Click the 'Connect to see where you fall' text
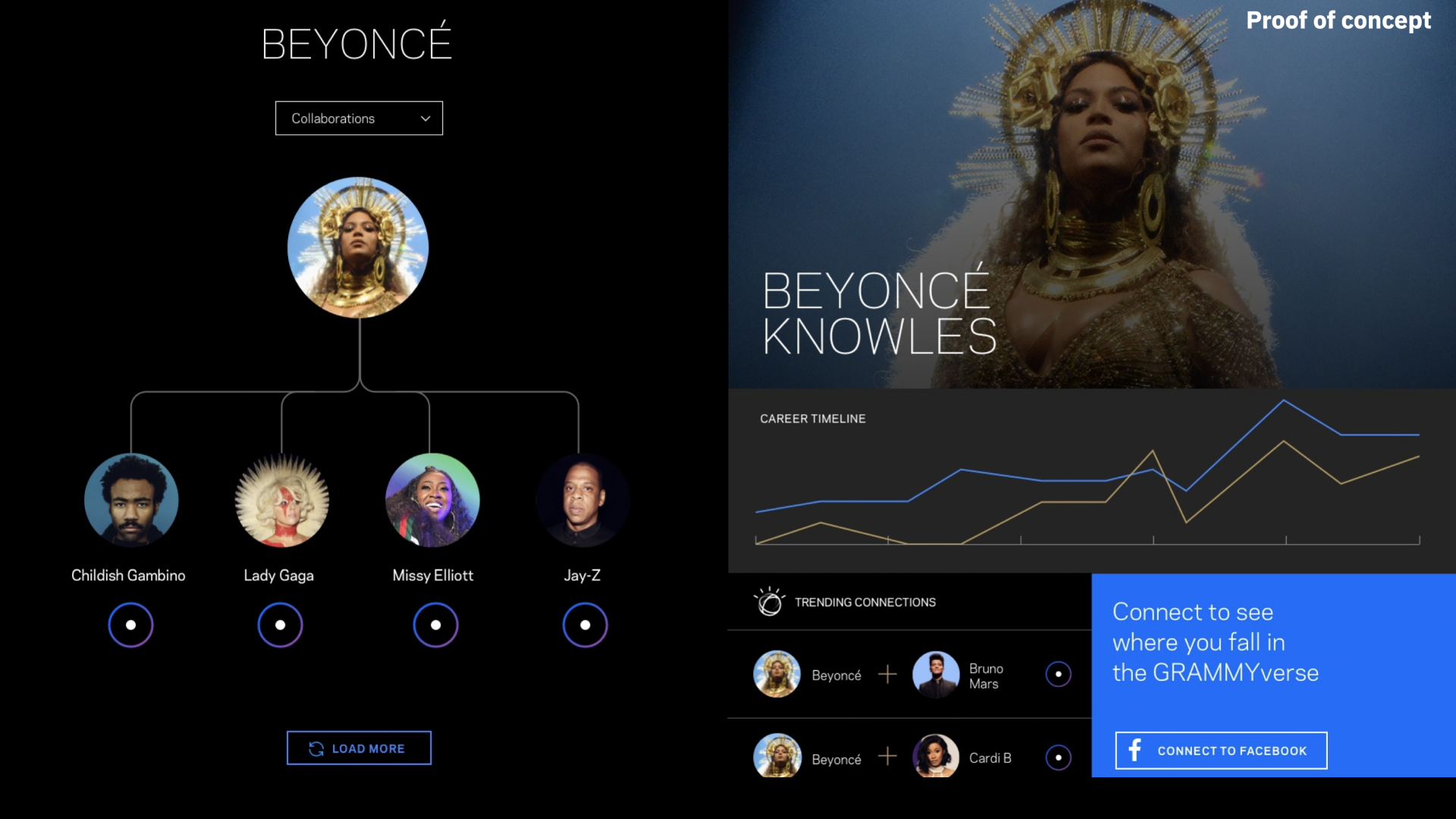The image size is (1456, 819). coord(1215,642)
